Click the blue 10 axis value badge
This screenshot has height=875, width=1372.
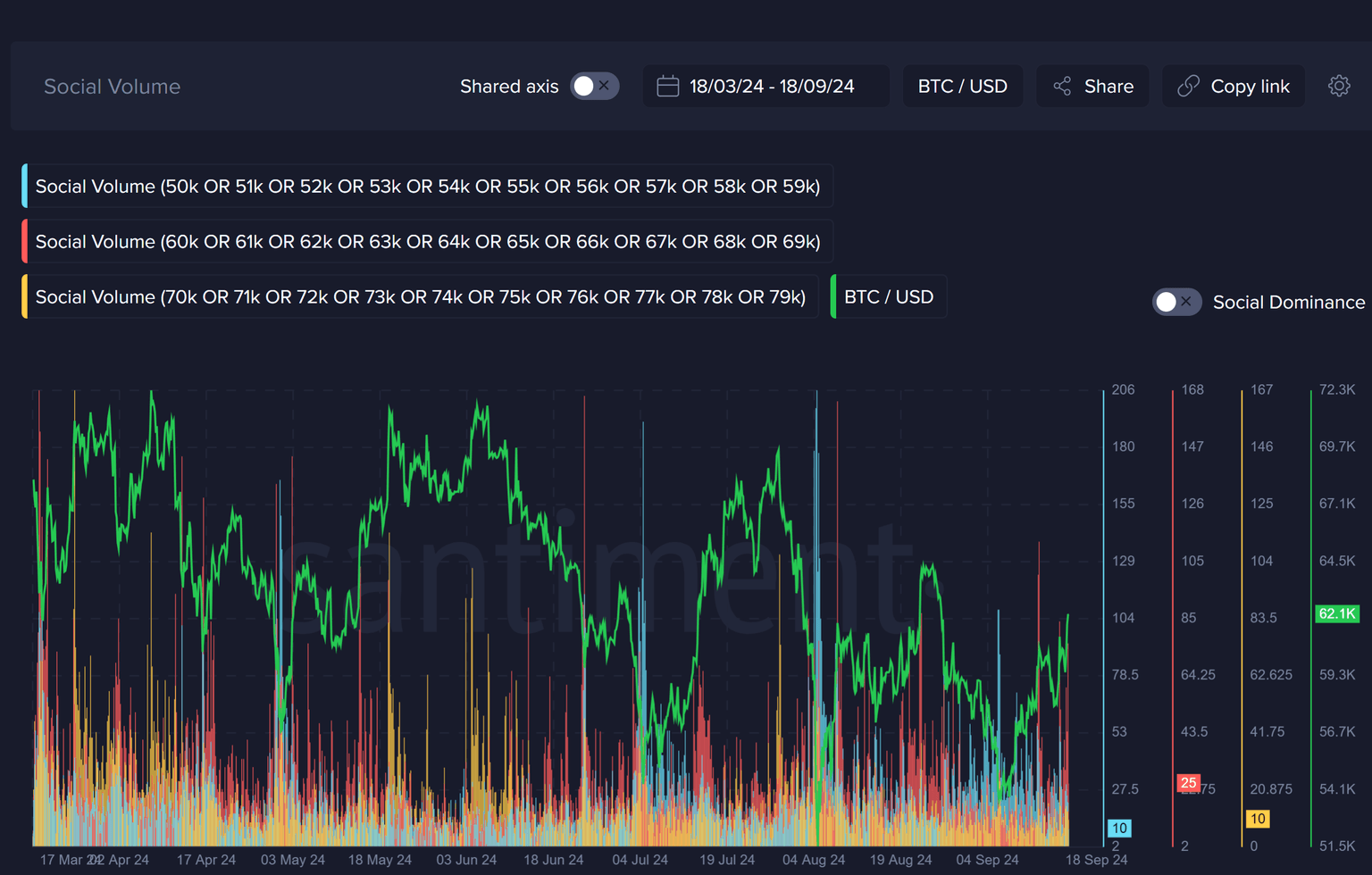(1119, 828)
